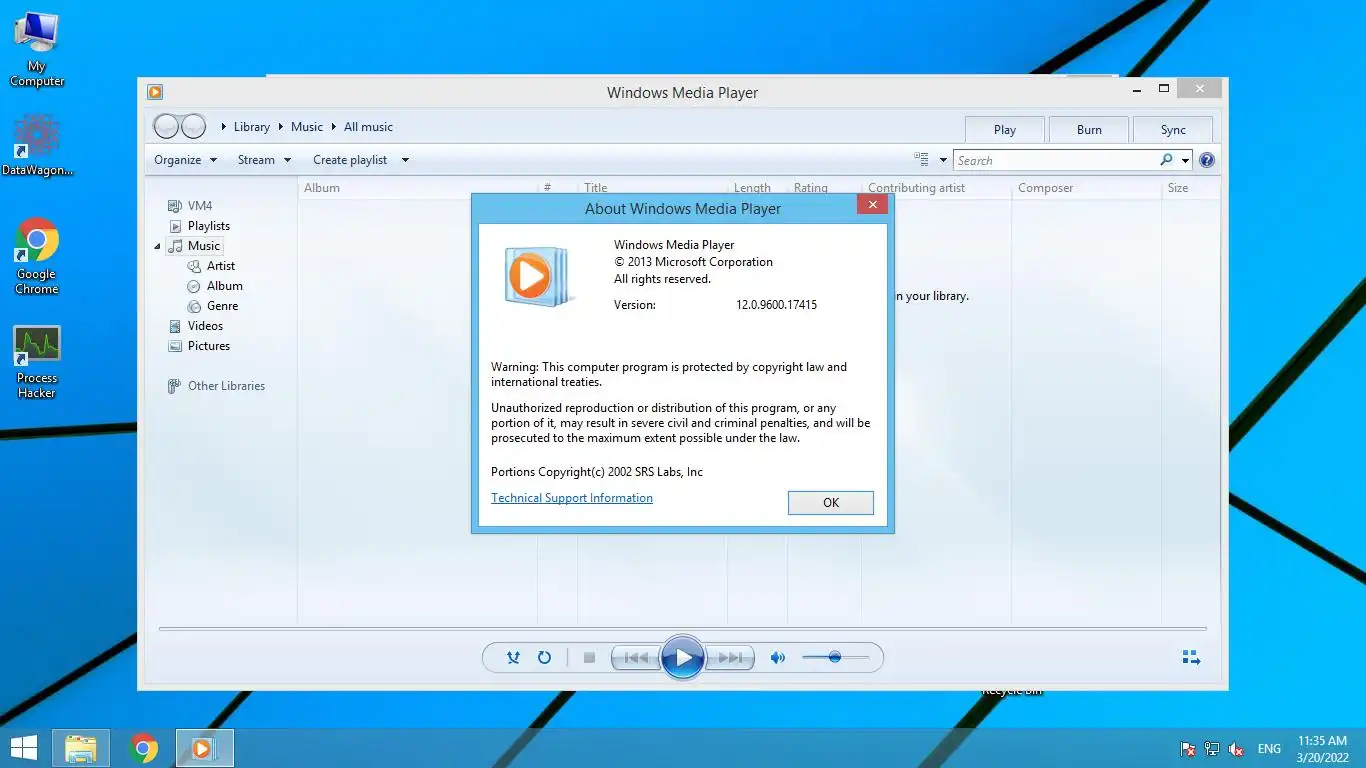Open Google Chrome from taskbar
1366x768 pixels.
pos(144,748)
